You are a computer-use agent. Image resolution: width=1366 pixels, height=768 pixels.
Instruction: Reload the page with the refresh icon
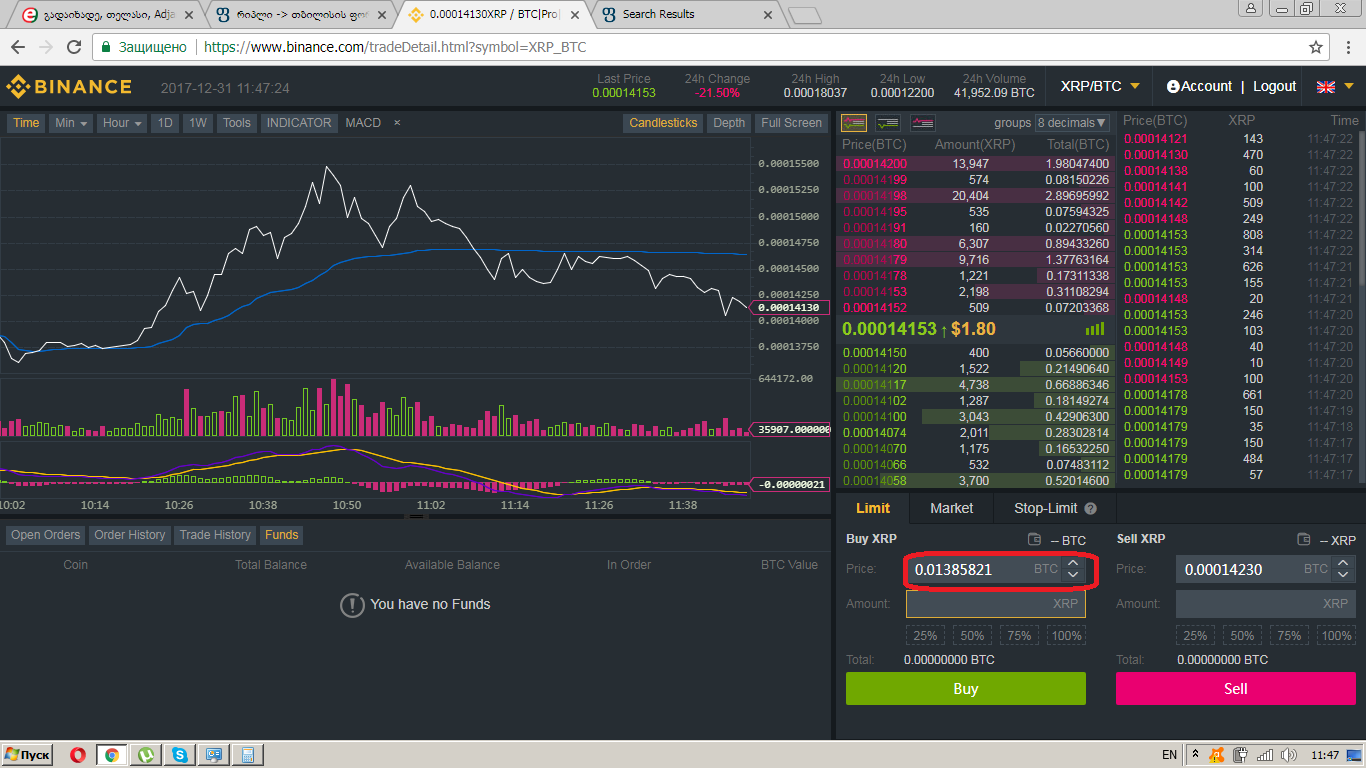(74, 47)
